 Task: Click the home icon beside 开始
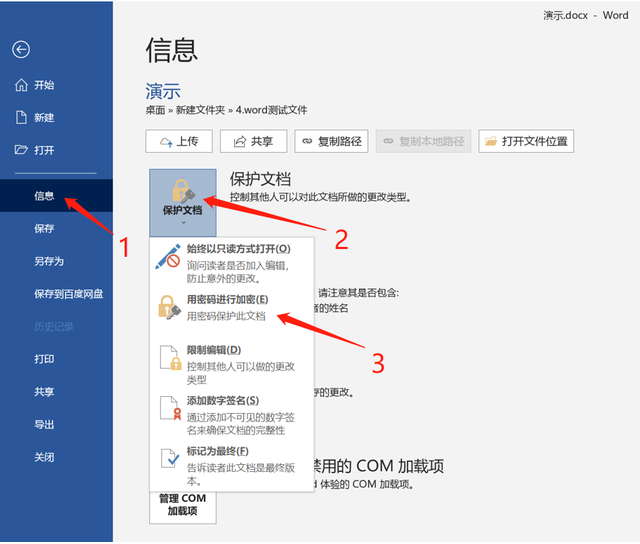21,85
